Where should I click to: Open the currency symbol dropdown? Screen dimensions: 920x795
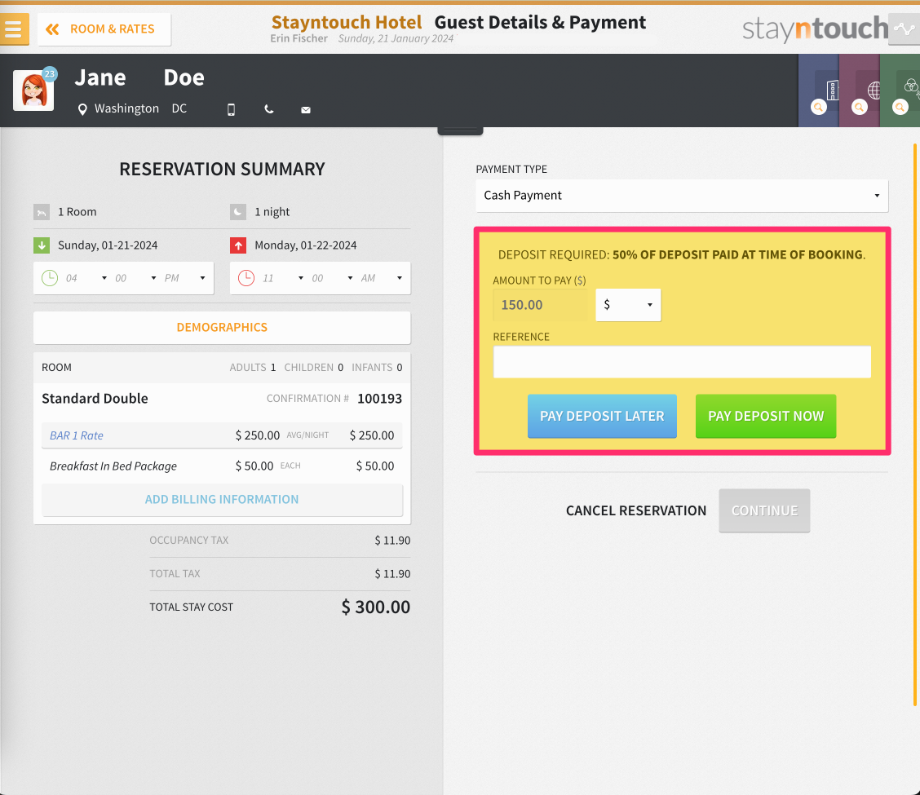628,305
